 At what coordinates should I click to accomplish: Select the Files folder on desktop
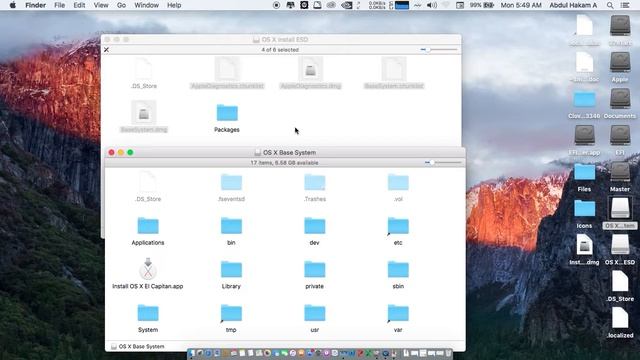[x=584, y=173]
